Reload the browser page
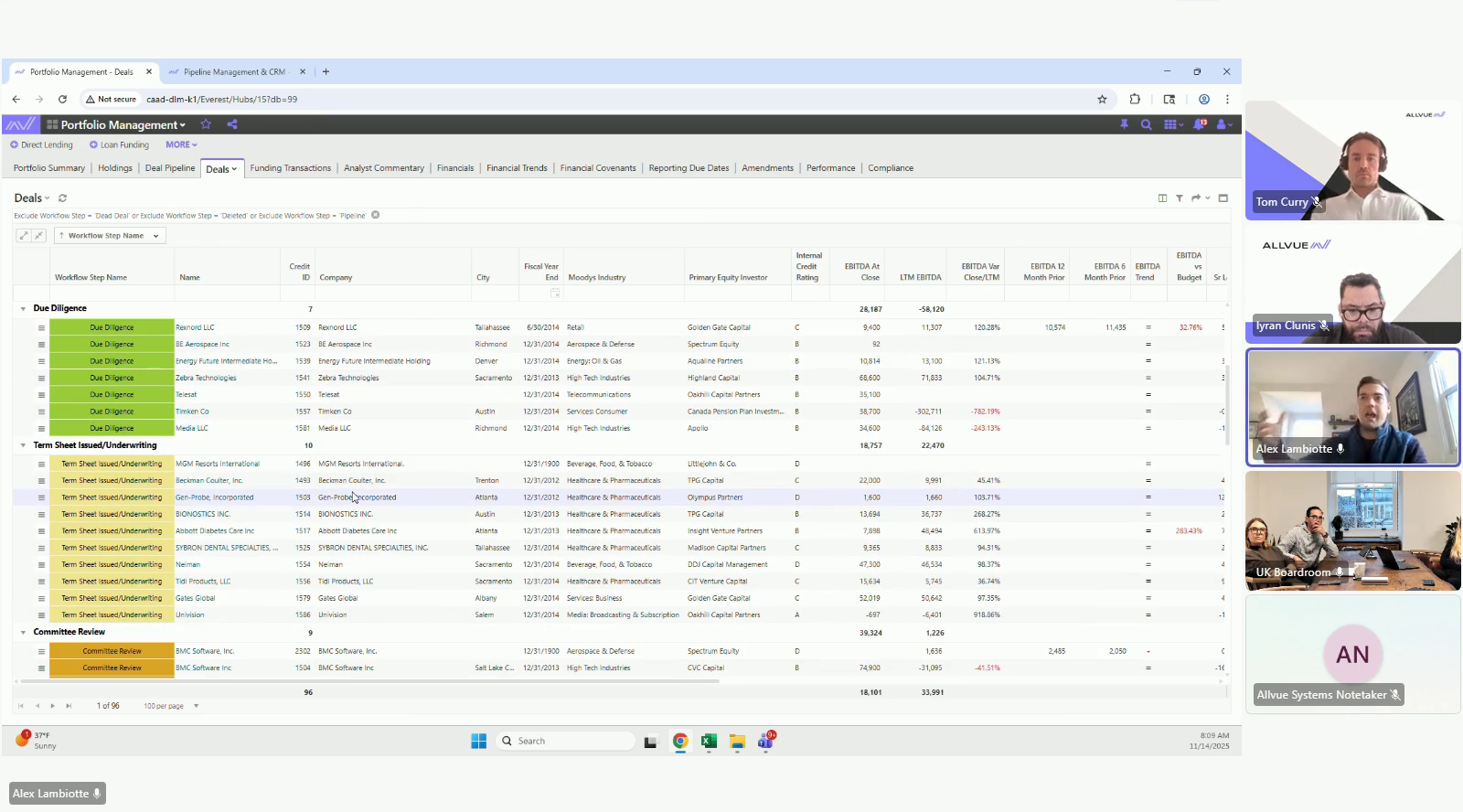Image resolution: width=1463 pixels, height=812 pixels. pos(62,99)
